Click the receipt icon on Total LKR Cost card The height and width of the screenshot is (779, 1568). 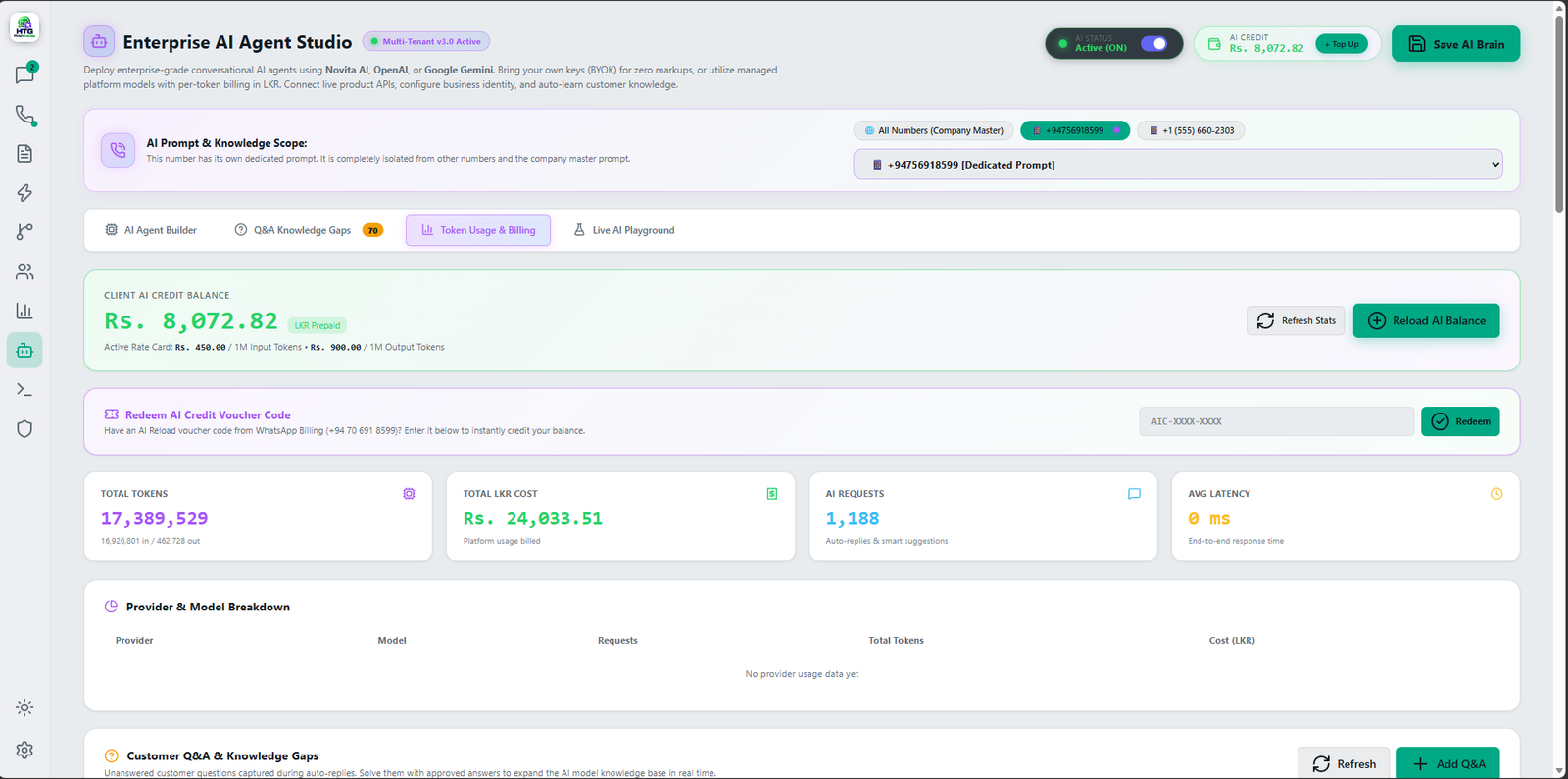coord(772,494)
